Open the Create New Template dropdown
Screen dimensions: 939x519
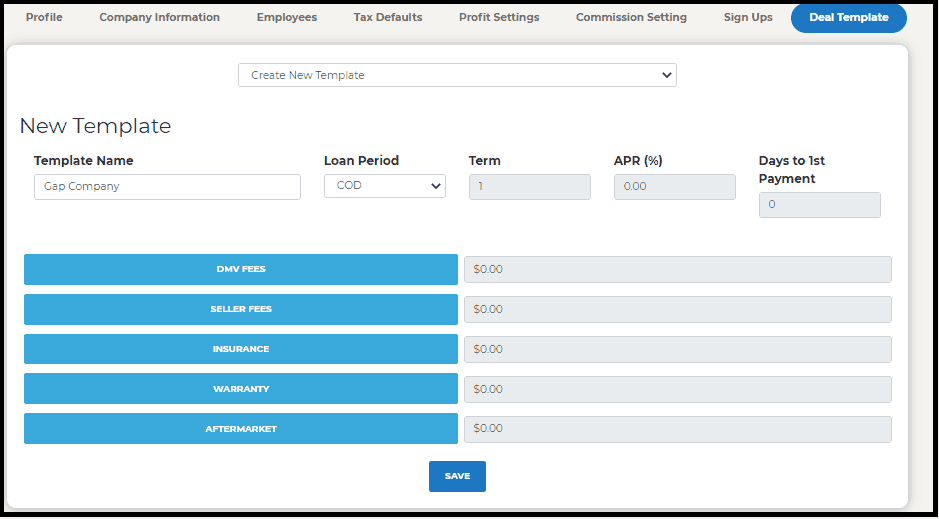pos(457,75)
